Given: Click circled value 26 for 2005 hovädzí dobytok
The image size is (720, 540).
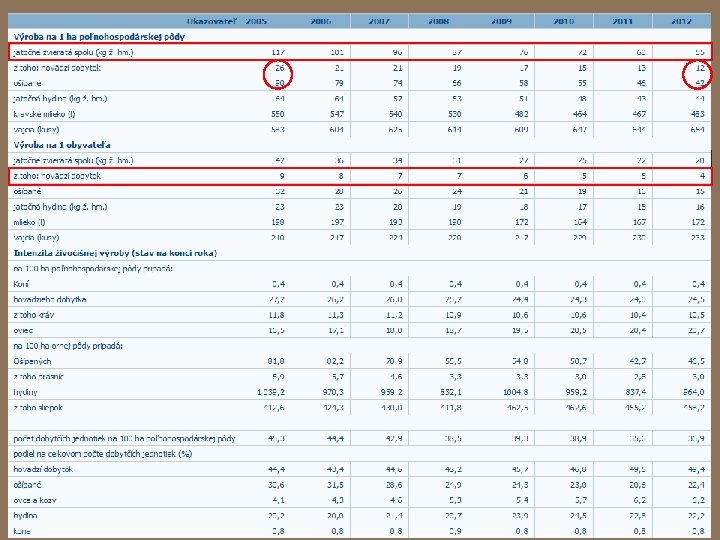Looking at the screenshot, I should [280, 68].
